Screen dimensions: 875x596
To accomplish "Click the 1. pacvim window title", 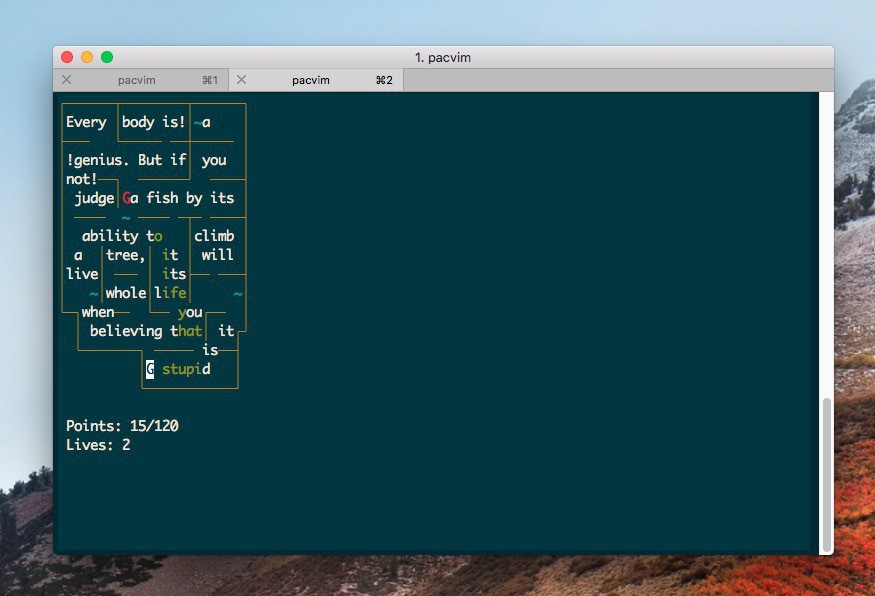I will click(442, 57).
